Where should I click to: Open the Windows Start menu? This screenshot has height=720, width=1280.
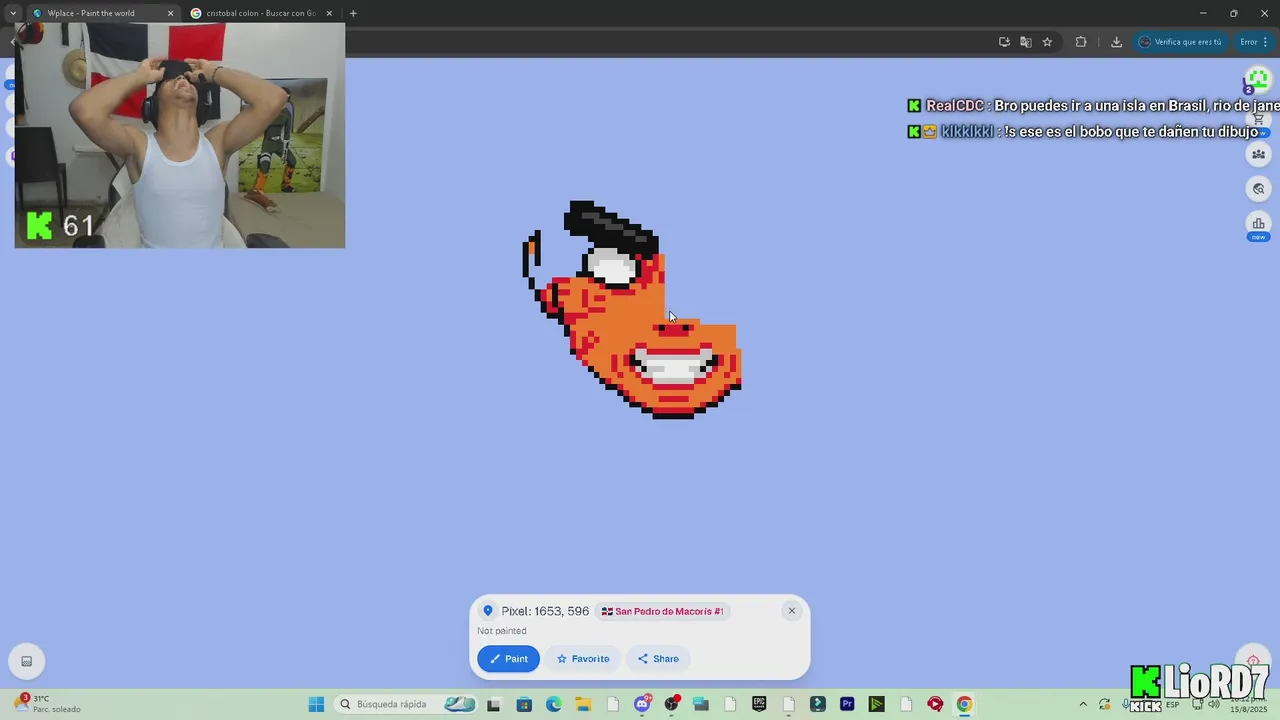[316, 704]
